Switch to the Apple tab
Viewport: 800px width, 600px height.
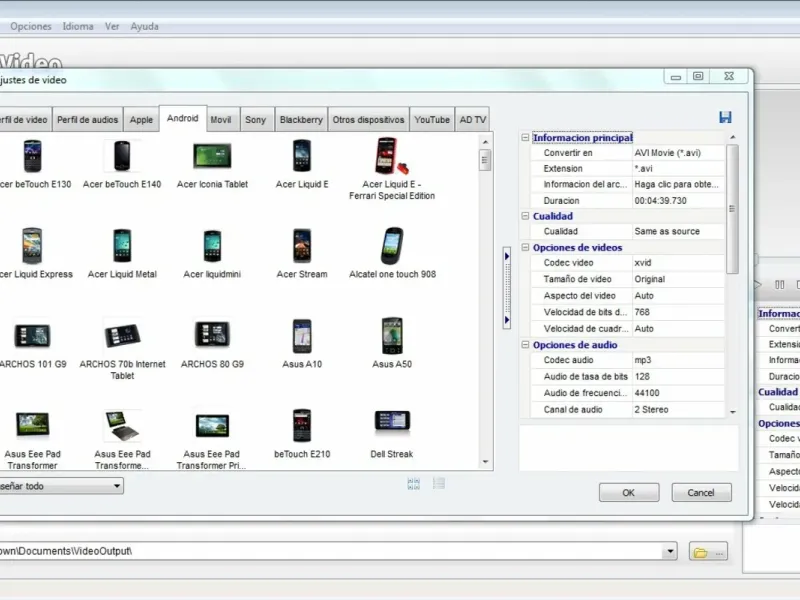pyautogui.click(x=142, y=120)
